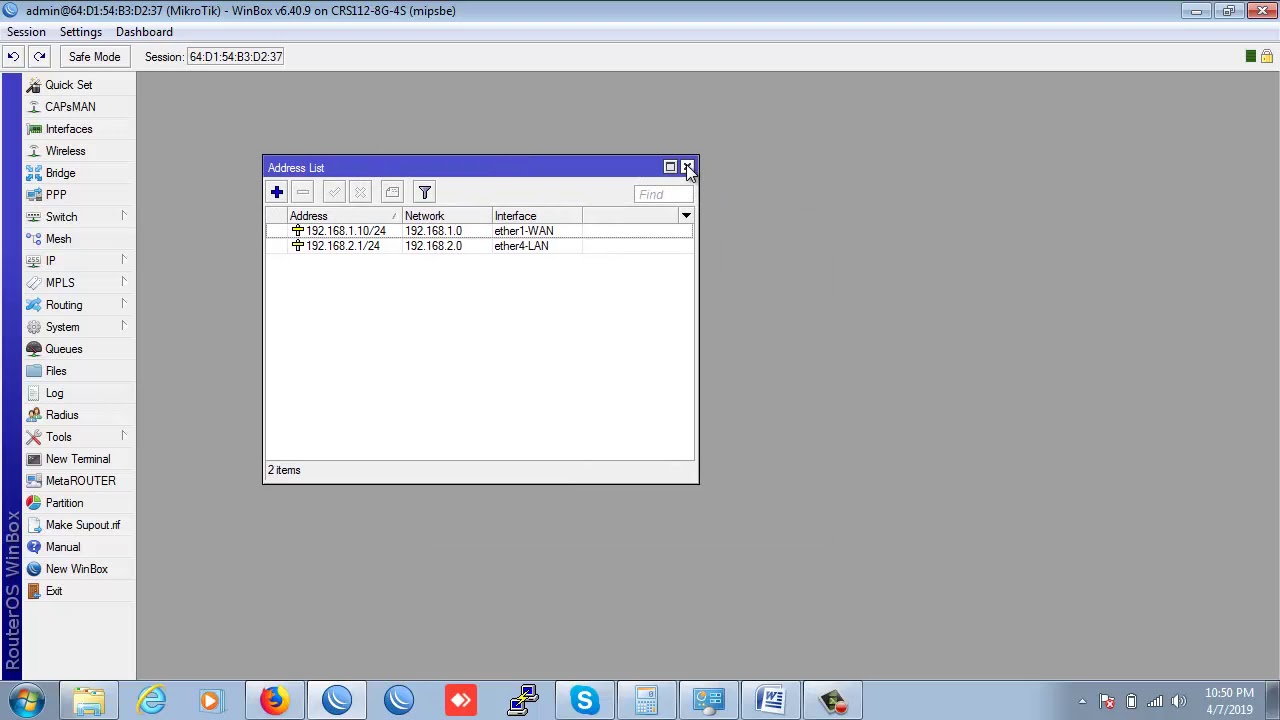
Task: Click the Find search field
Action: click(663, 194)
